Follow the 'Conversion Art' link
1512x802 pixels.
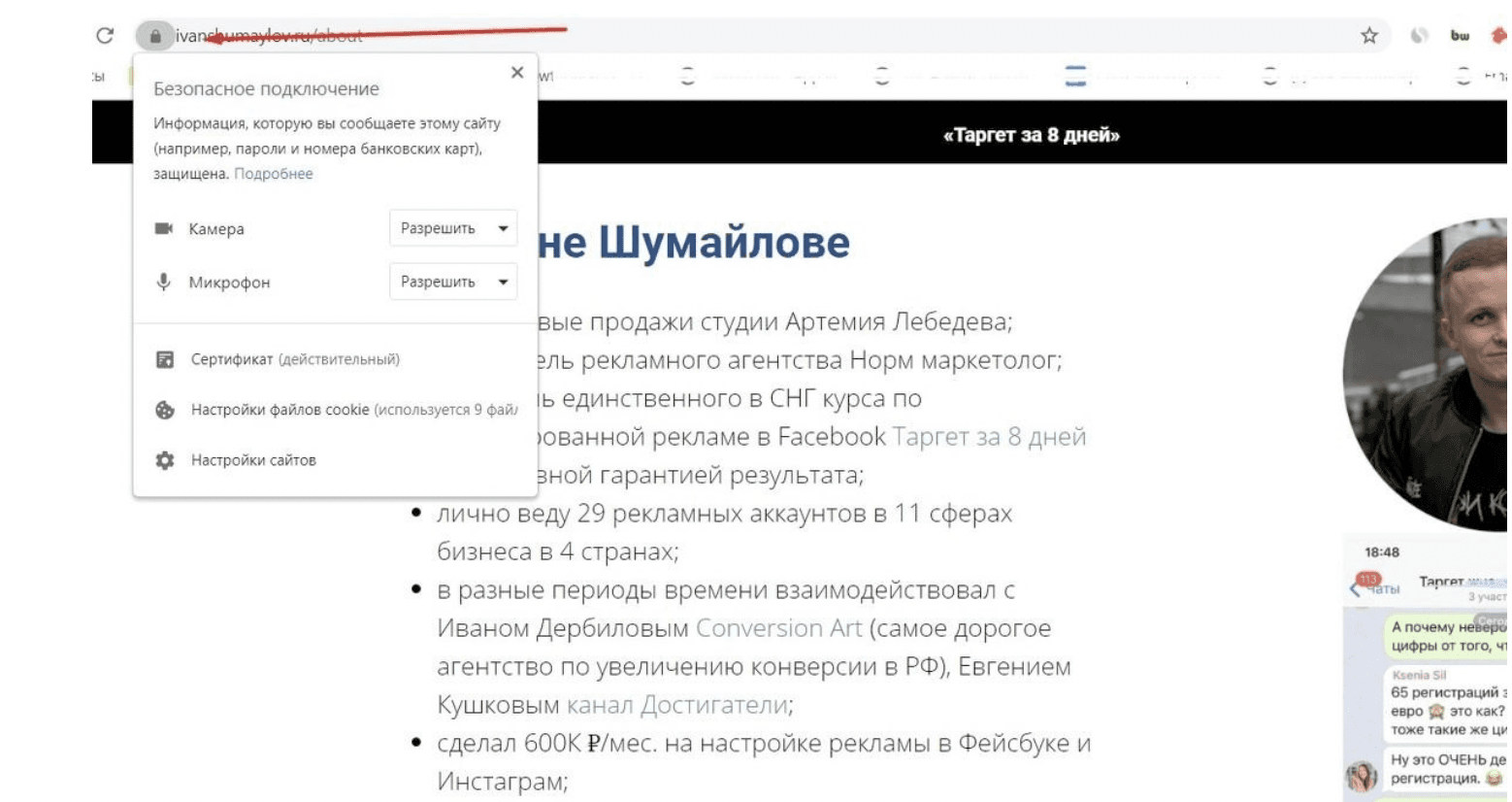pyautogui.click(x=778, y=628)
